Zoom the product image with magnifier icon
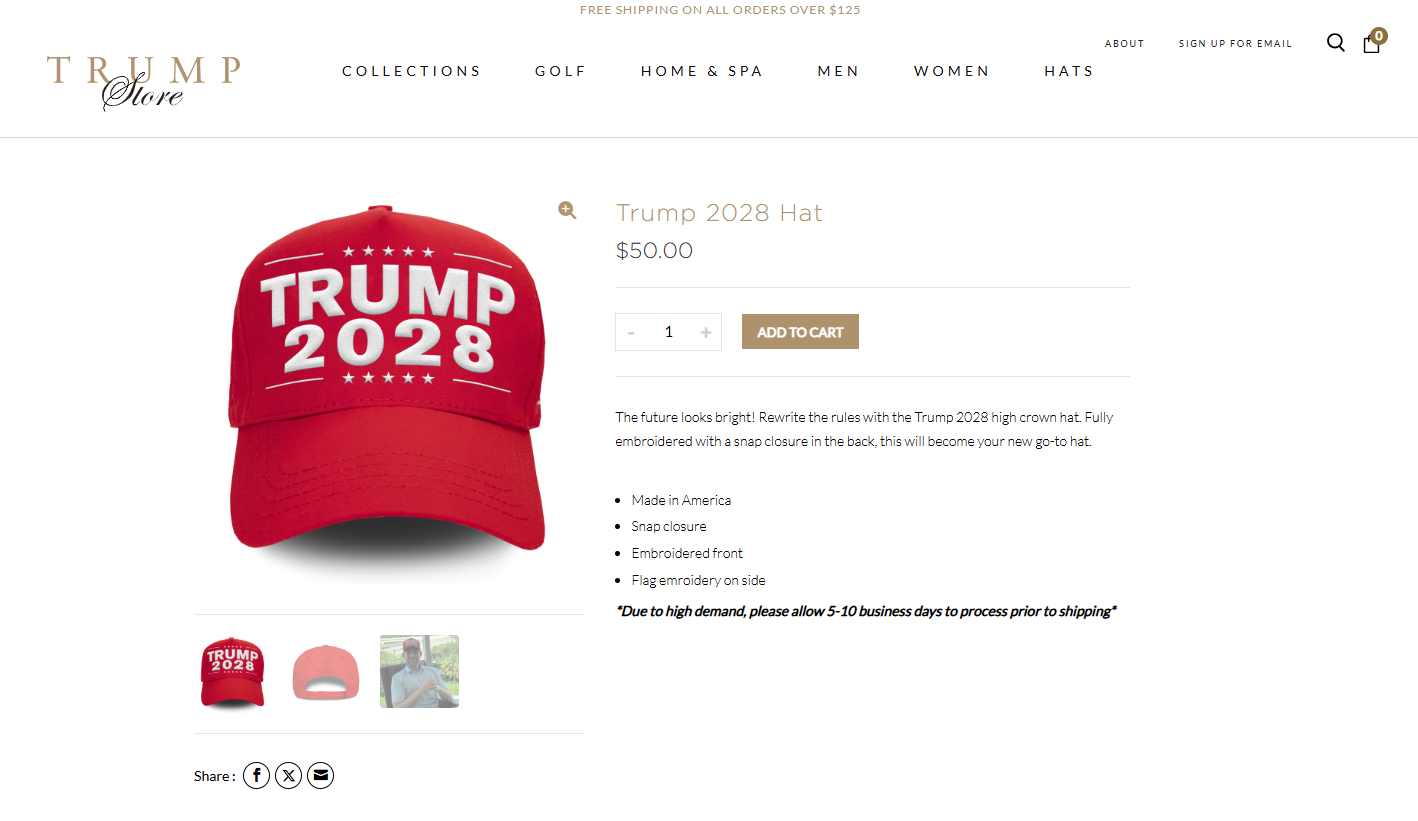 567,210
